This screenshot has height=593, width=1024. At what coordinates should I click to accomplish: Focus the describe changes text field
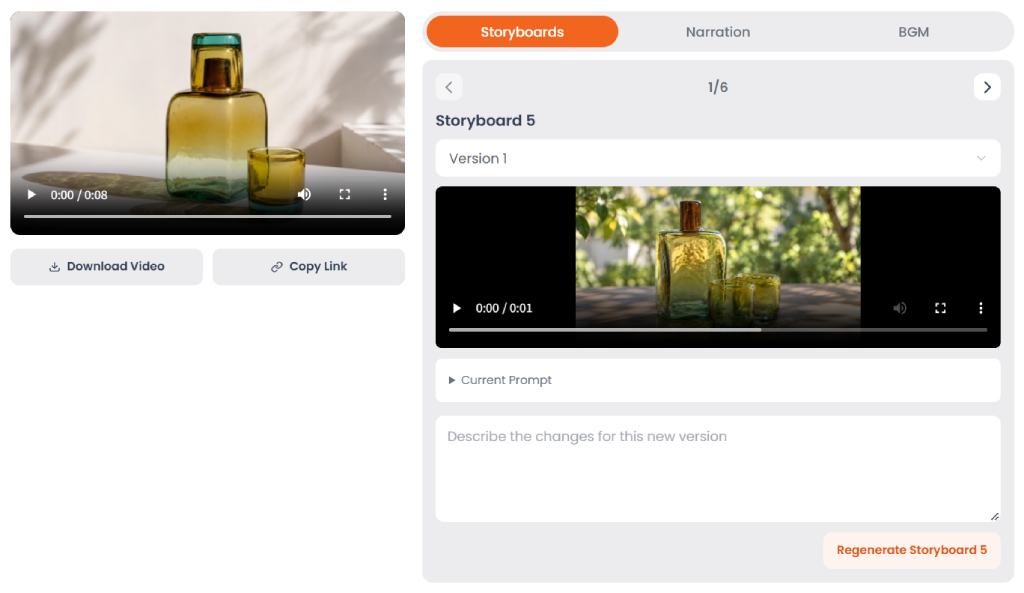718,469
